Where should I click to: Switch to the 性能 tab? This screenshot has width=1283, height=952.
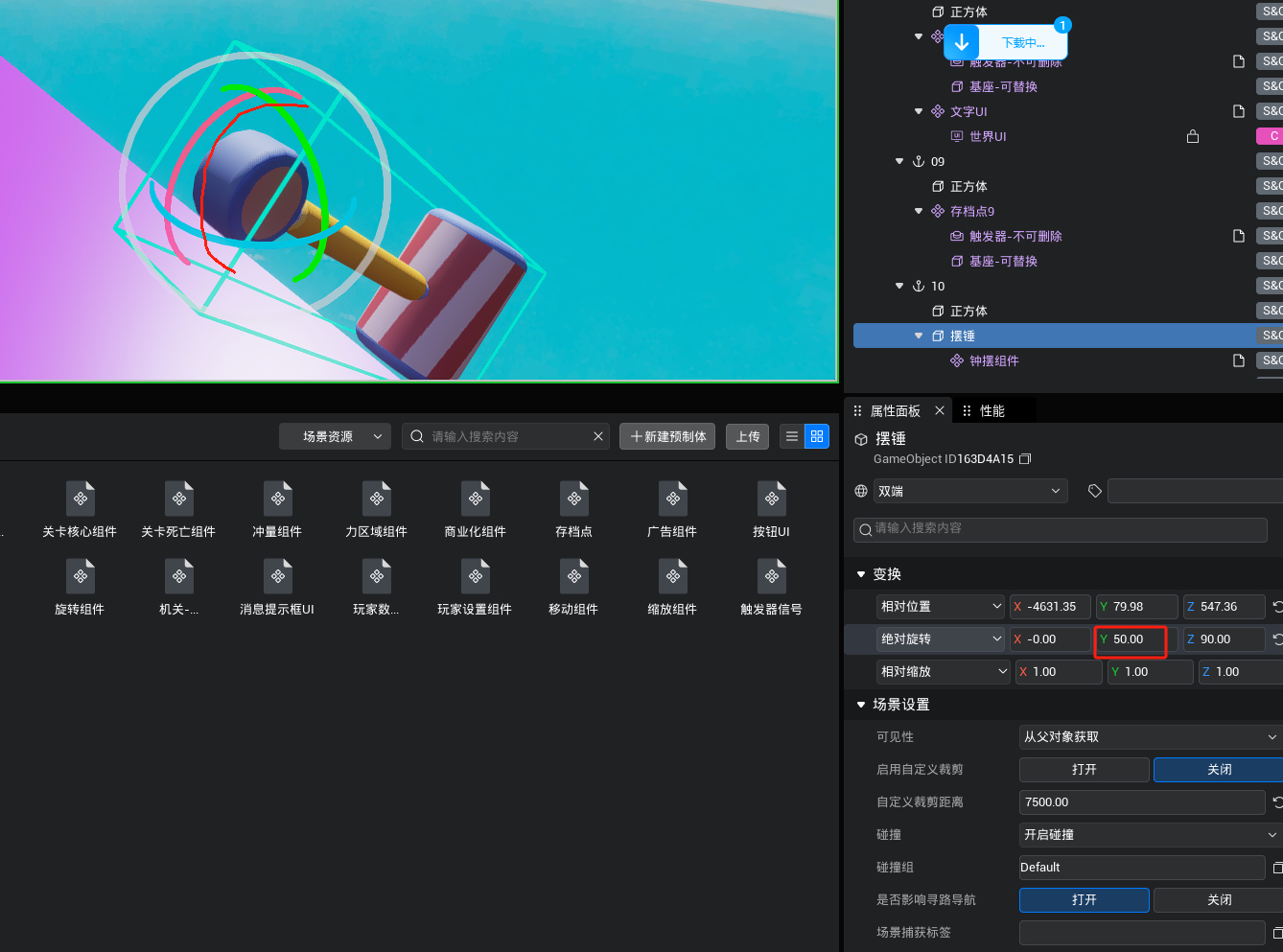click(992, 410)
